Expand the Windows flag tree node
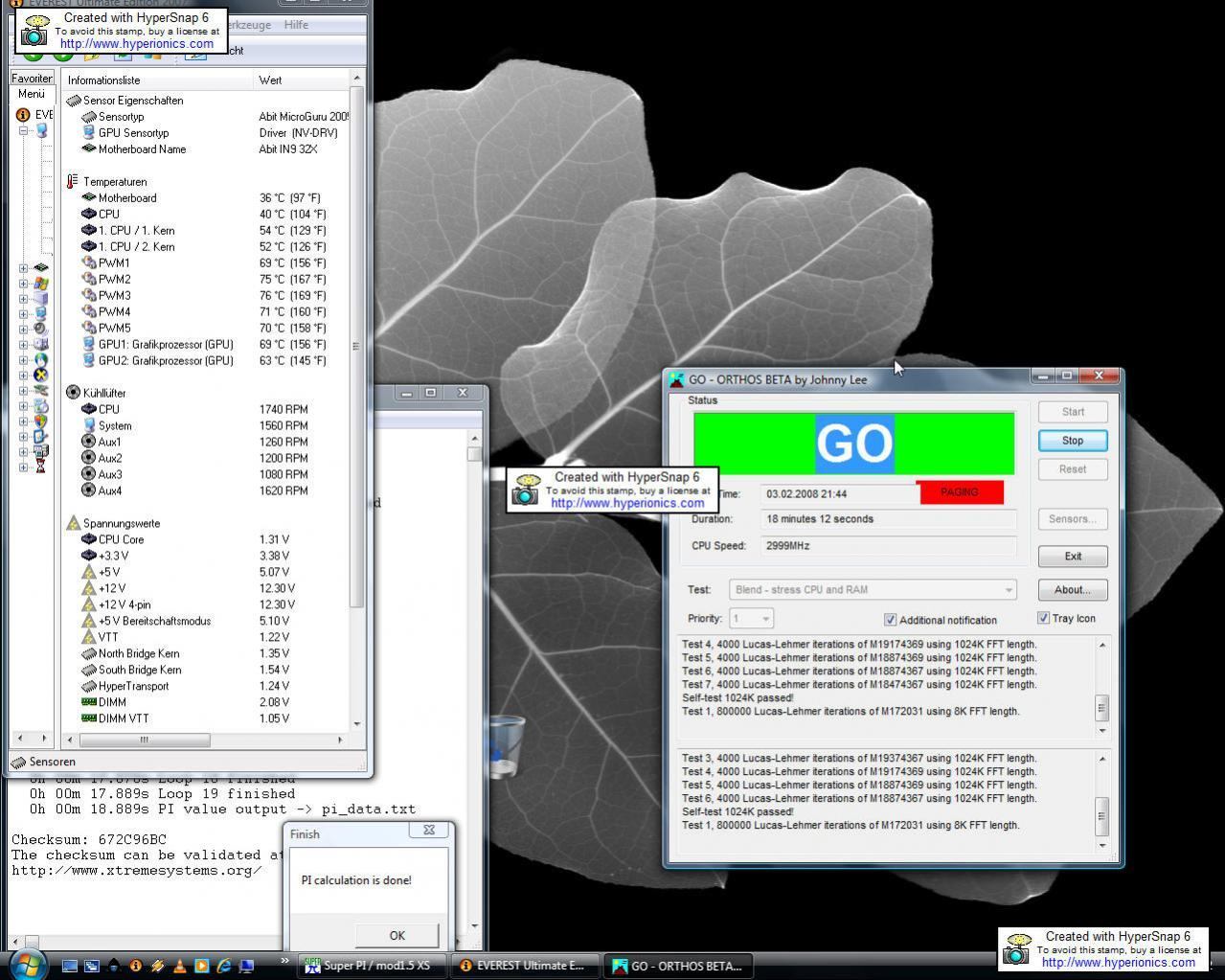The width and height of the screenshot is (1225, 980). 24,284
